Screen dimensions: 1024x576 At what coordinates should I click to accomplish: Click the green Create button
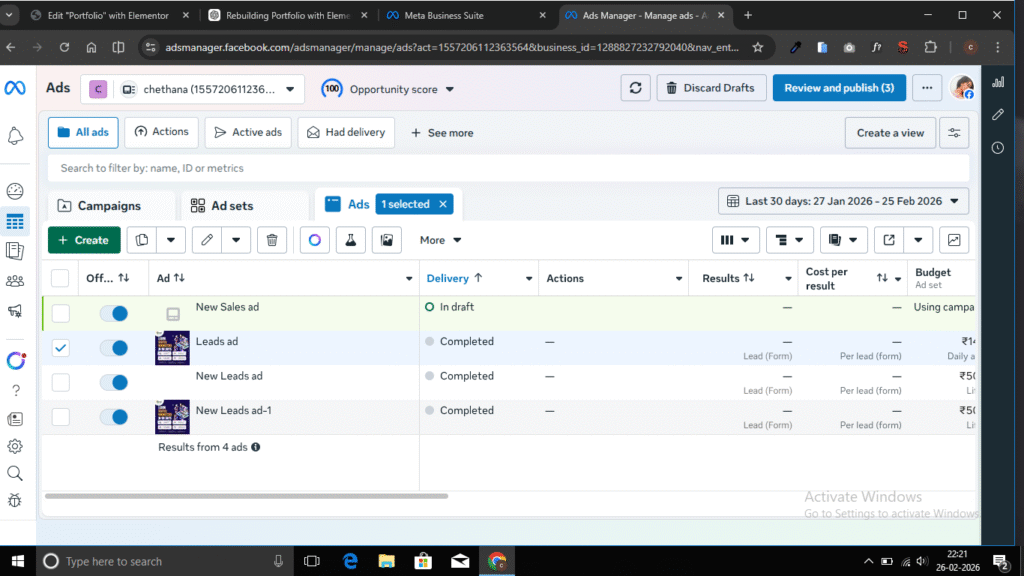tap(84, 240)
